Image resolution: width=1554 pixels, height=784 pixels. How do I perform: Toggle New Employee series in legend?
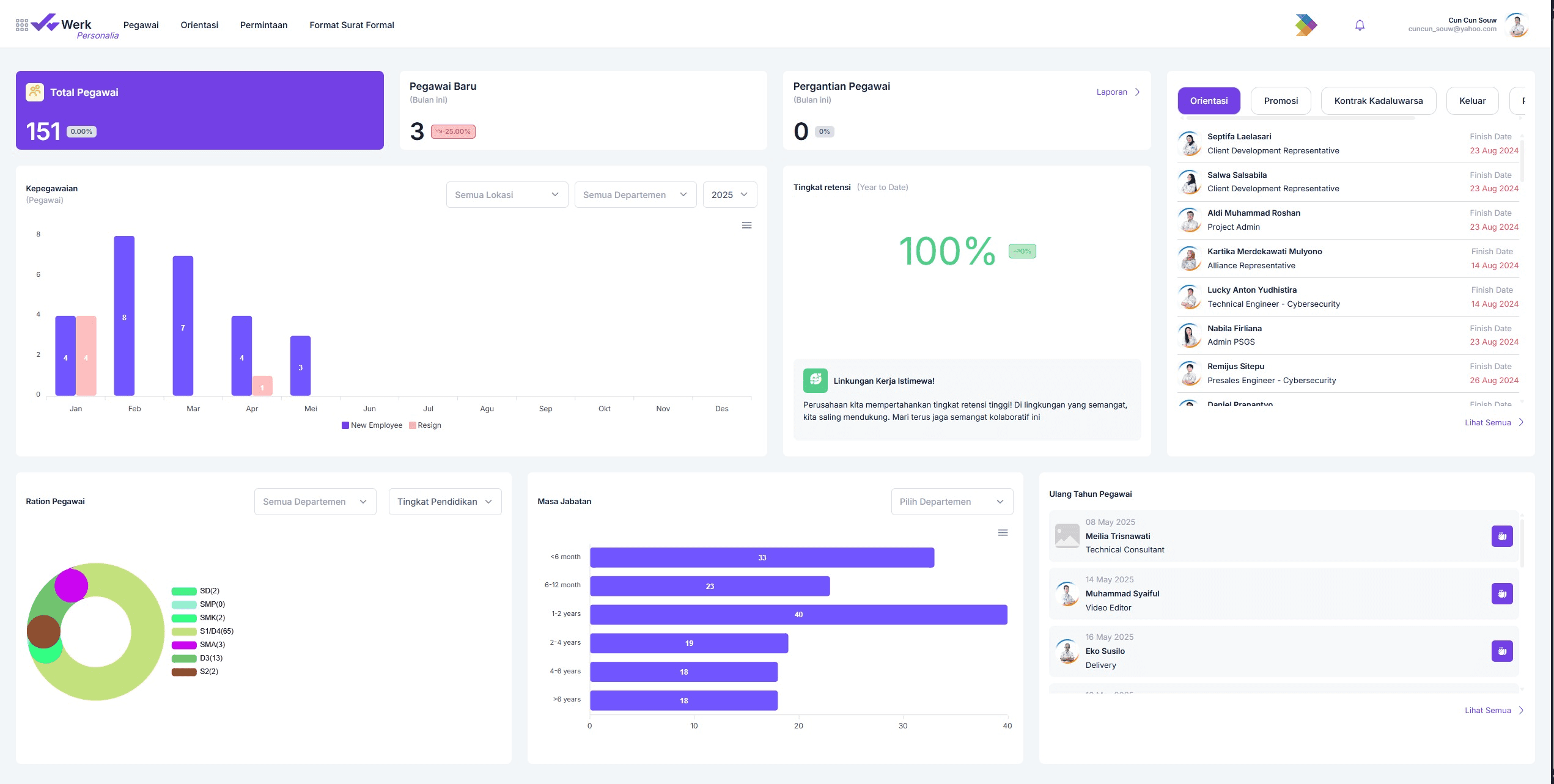372,425
